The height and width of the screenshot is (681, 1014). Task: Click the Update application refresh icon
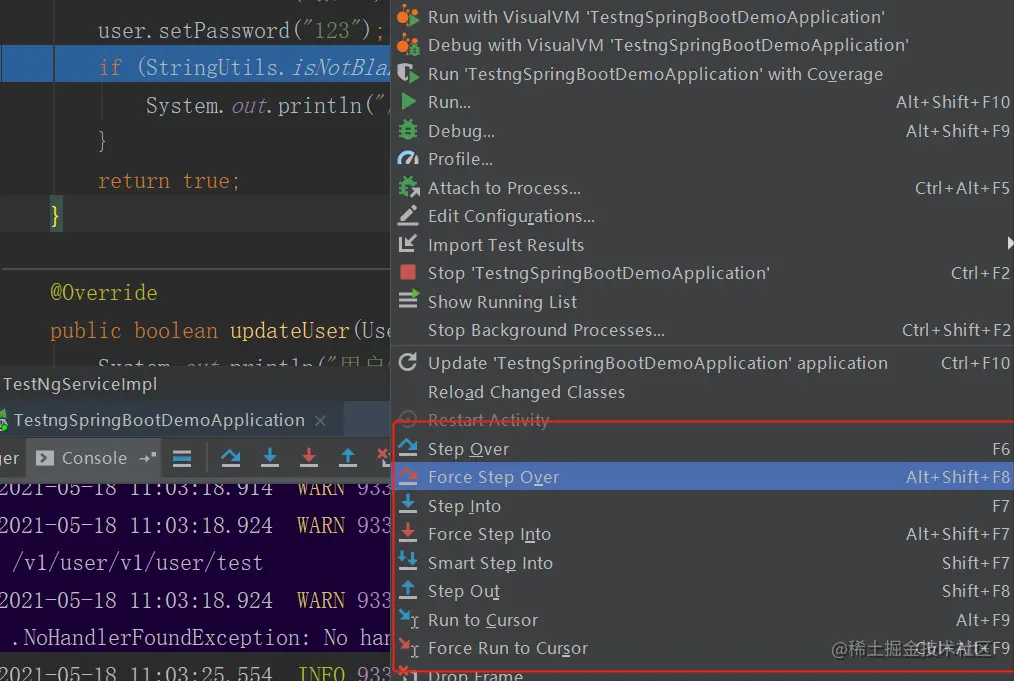tap(407, 362)
